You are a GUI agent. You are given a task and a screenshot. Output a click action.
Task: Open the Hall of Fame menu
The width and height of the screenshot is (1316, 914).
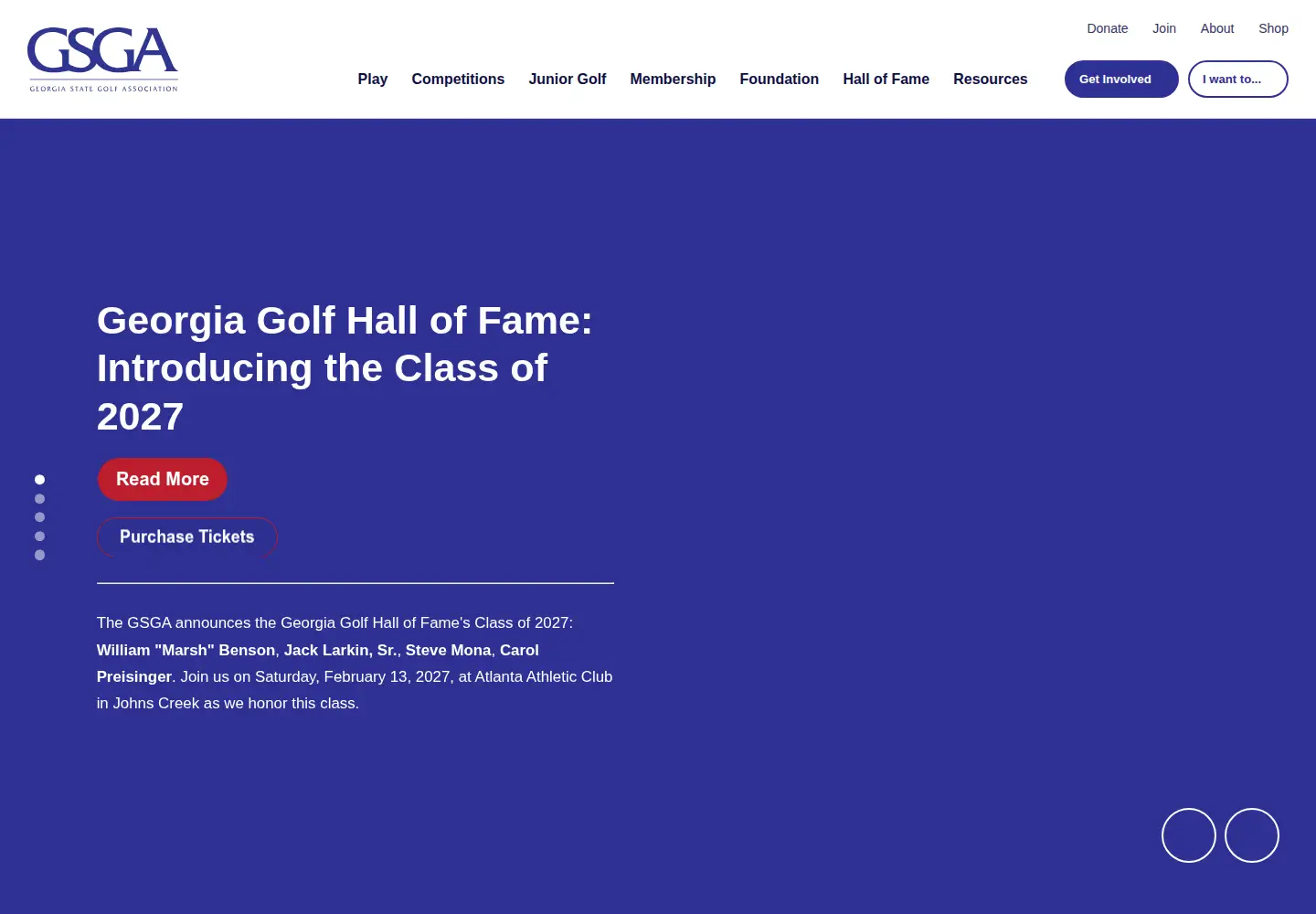[886, 79]
